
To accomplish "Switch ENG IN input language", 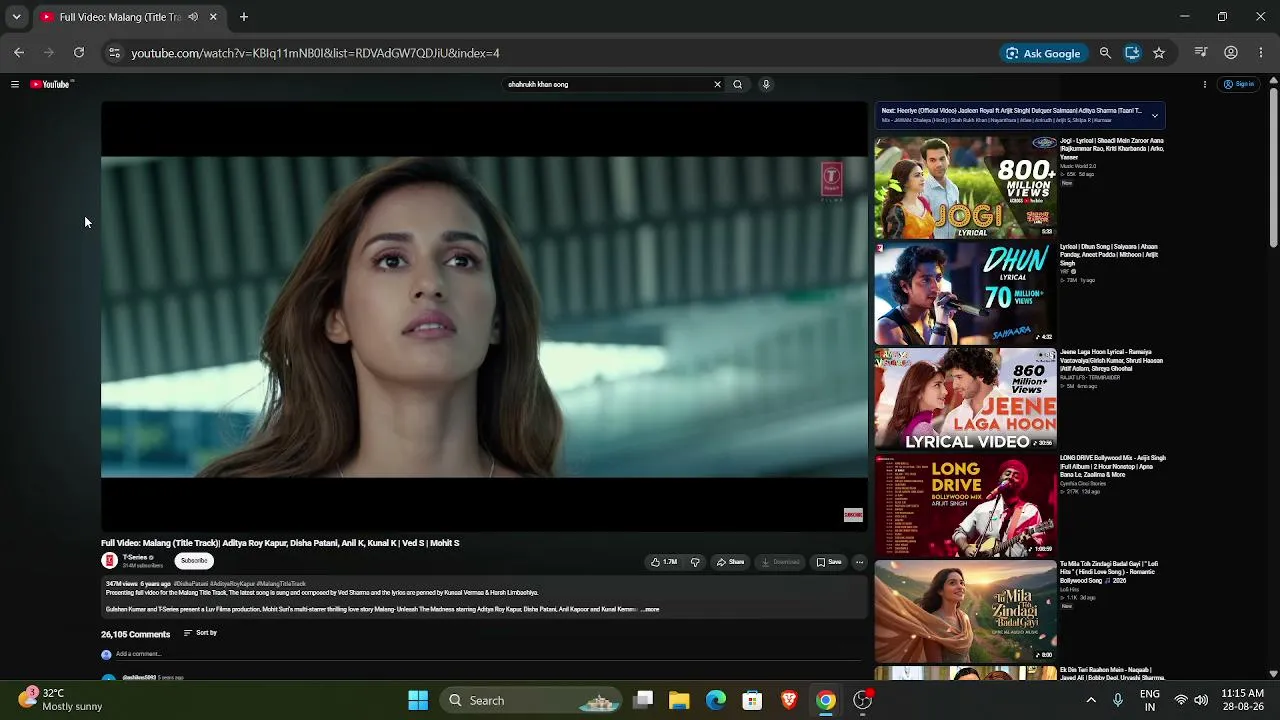I will (1150, 700).
